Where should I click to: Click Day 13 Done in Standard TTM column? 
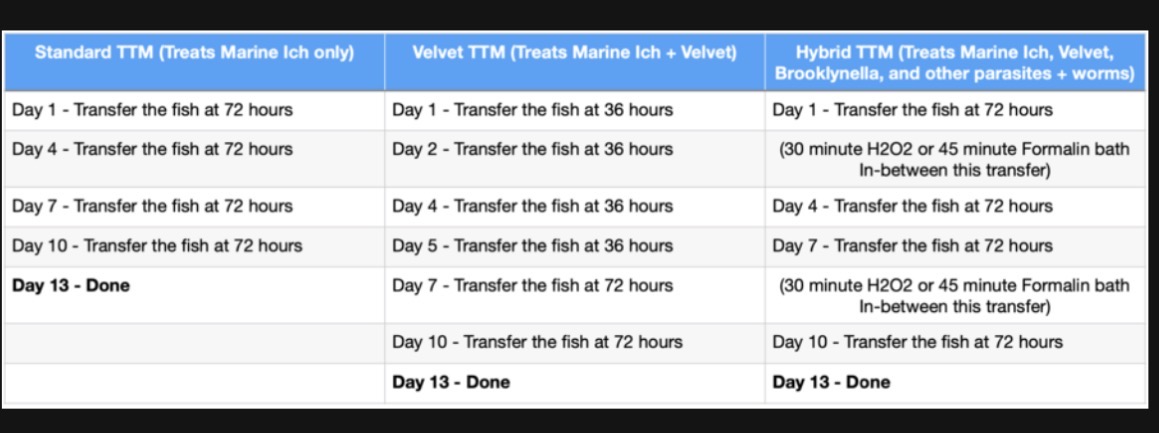point(71,286)
